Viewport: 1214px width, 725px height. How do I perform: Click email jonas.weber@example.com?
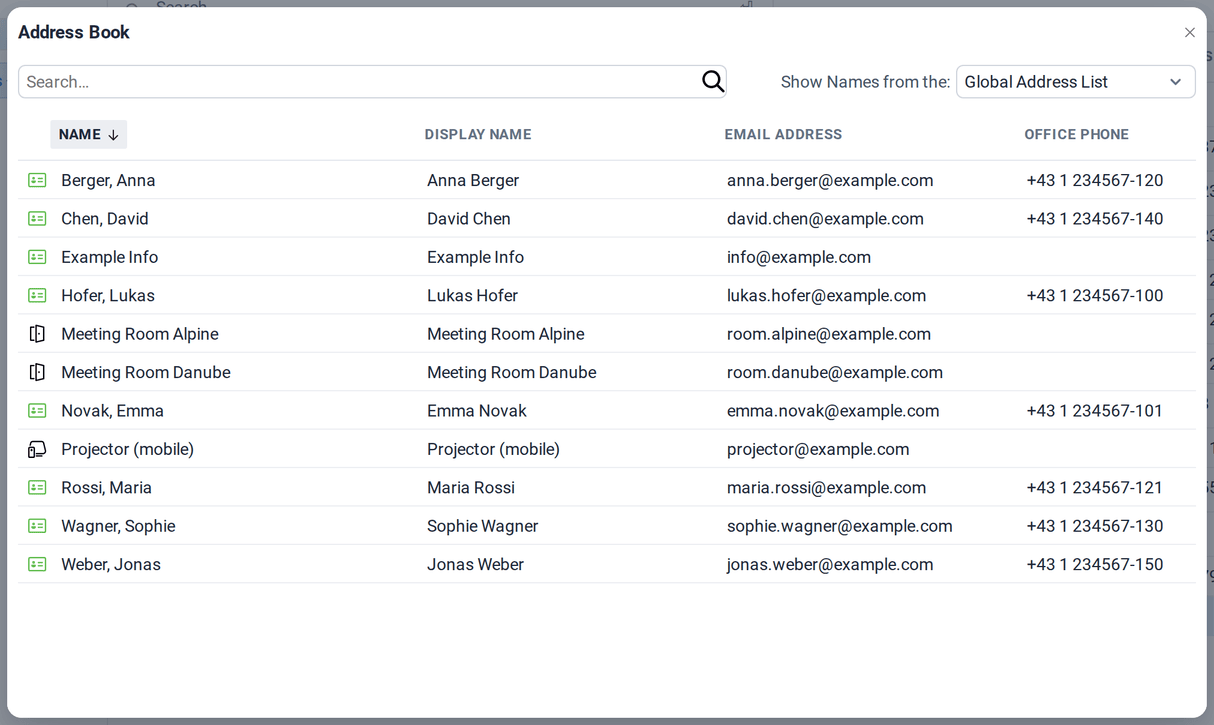coord(830,565)
